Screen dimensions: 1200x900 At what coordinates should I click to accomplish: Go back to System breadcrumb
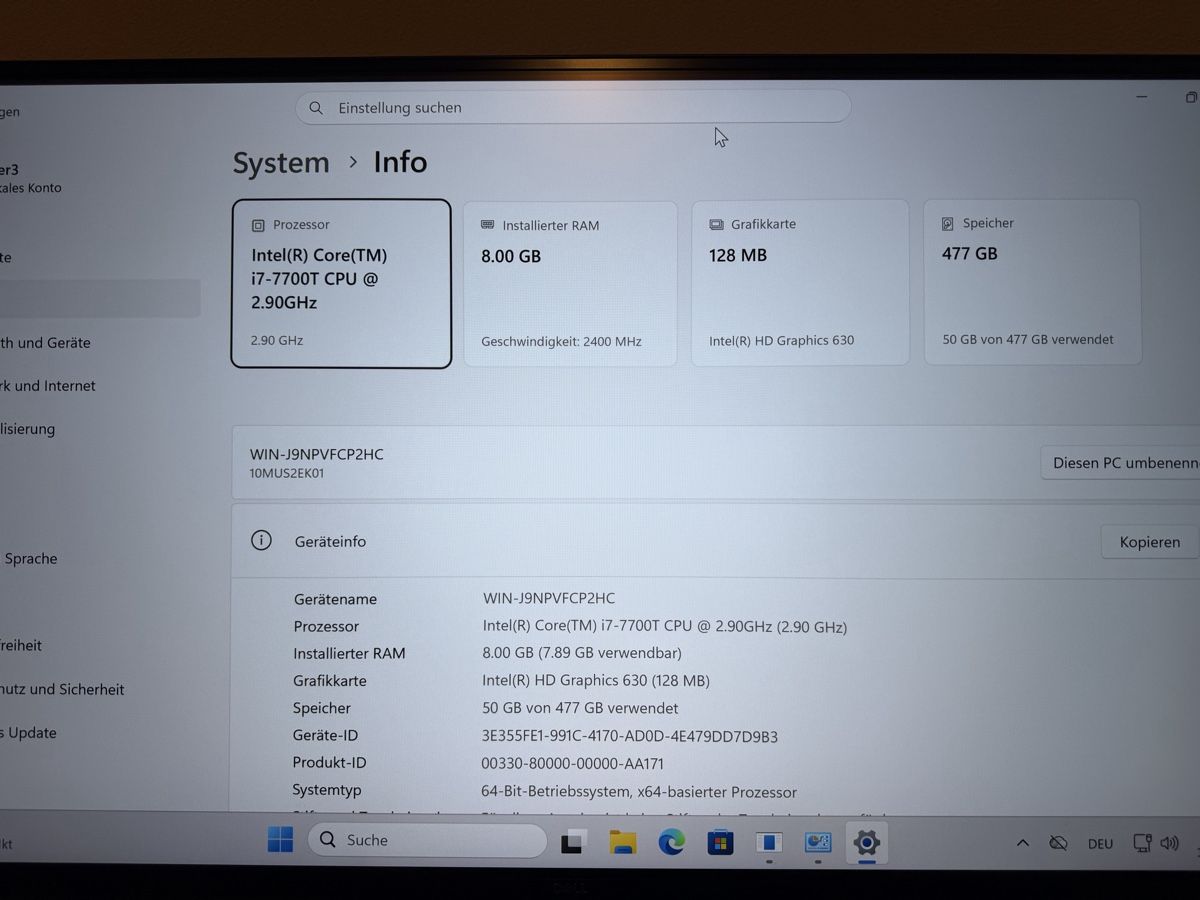coord(281,163)
